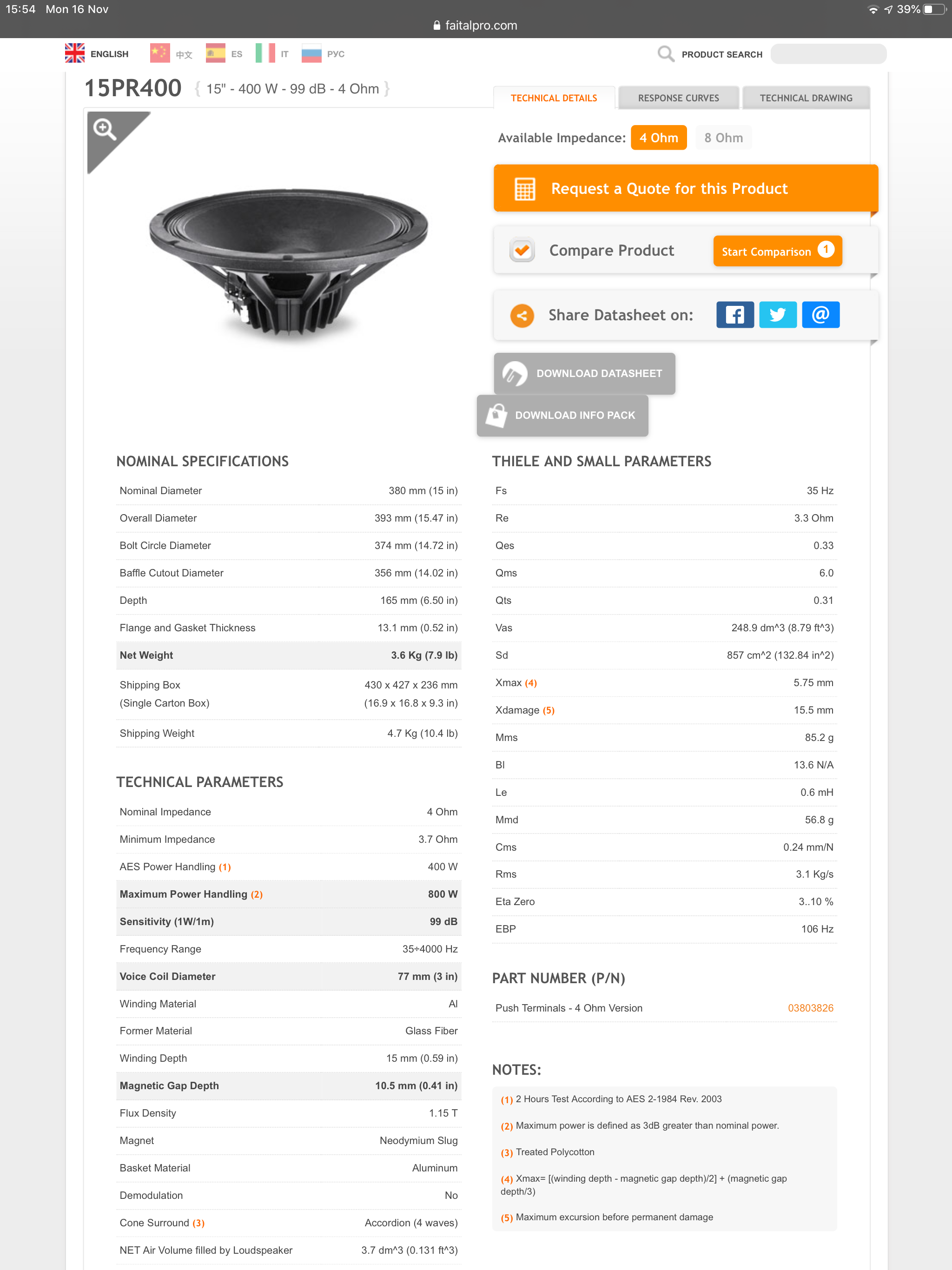The height and width of the screenshot is (1270, 952).
Task: Click Download Datasheet button
Action: click(584, 374)
